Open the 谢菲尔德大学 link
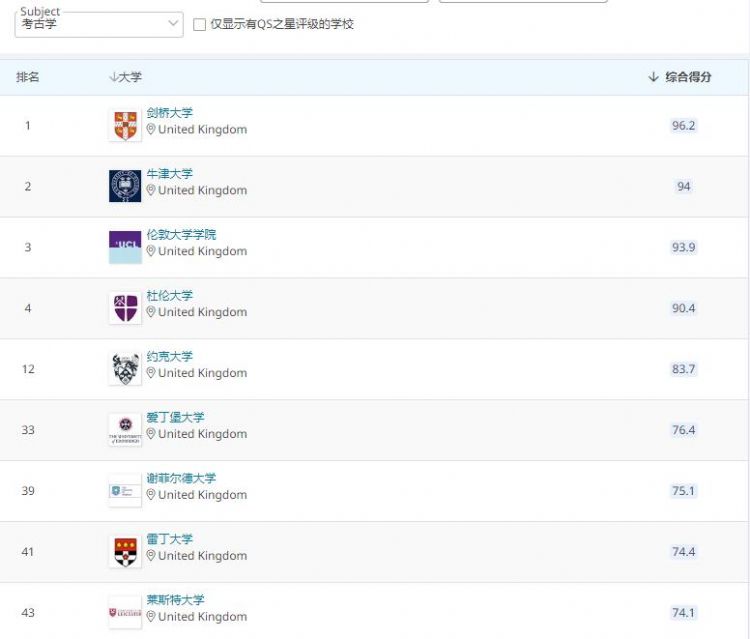 [181, 478]
